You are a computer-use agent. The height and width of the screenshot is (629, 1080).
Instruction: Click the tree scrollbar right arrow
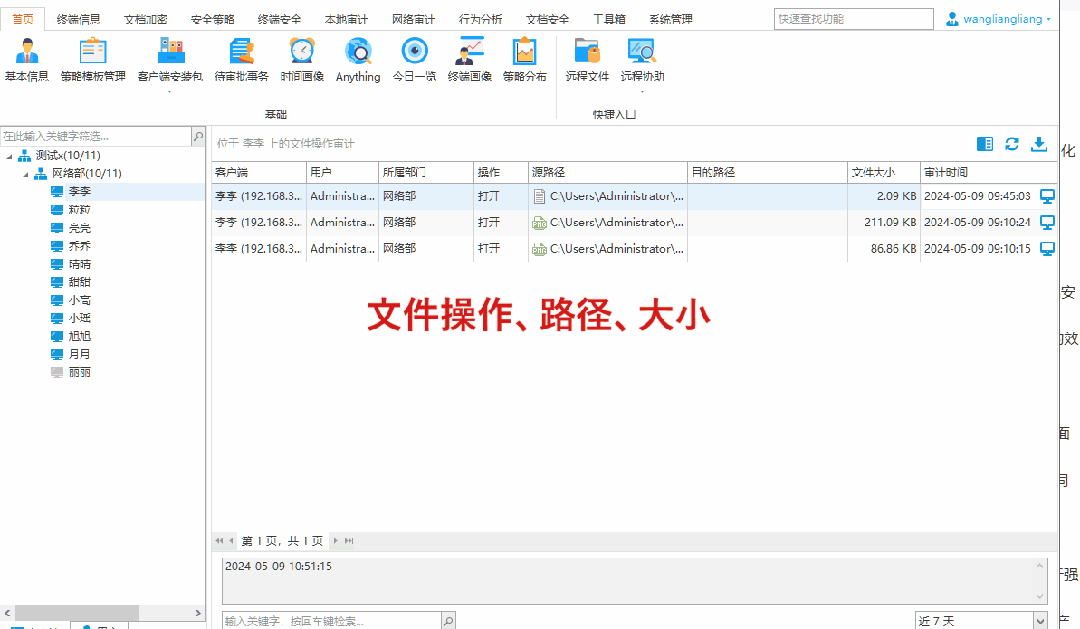(198, 612)
